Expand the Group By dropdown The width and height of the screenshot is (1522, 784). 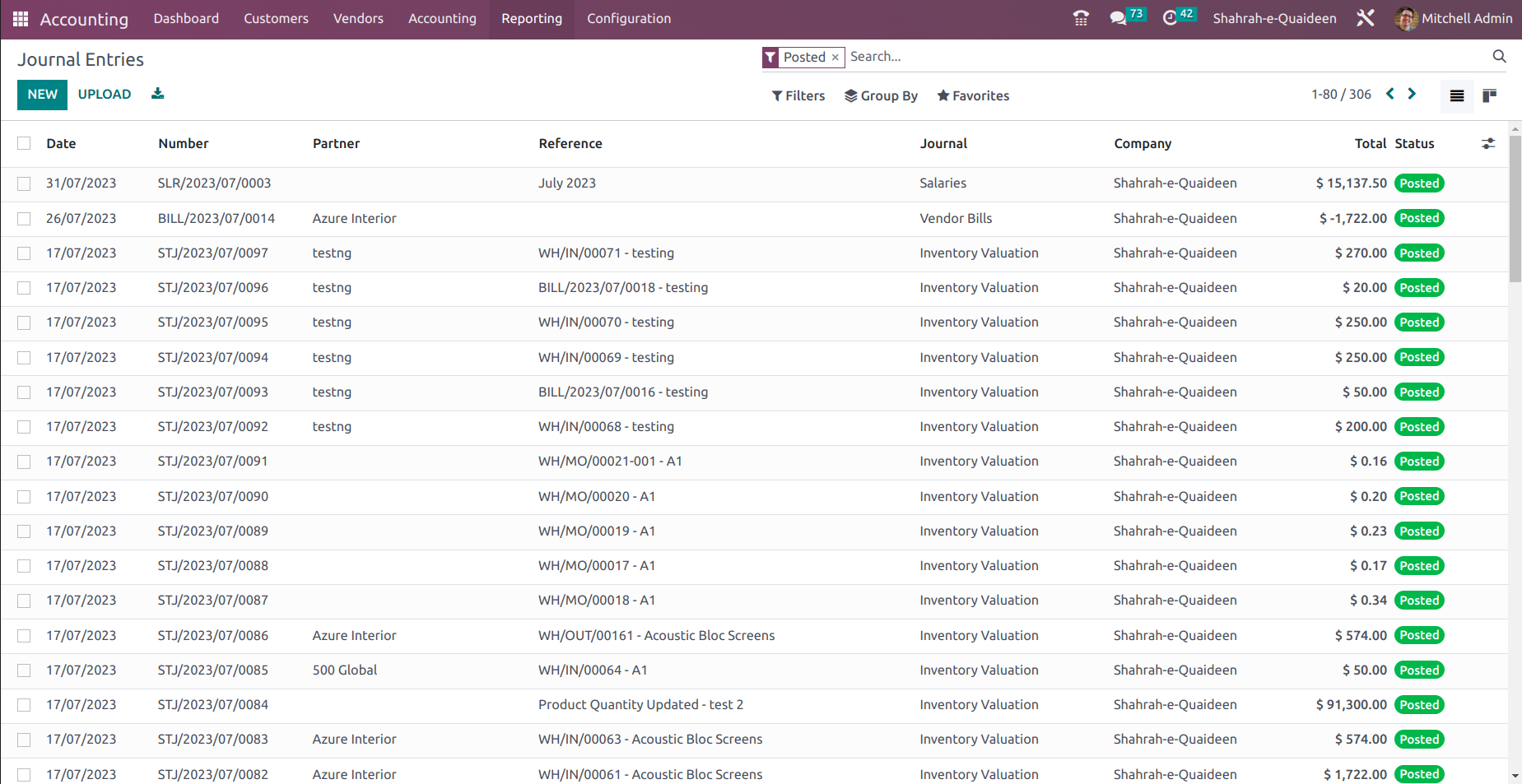click(881, 95)
